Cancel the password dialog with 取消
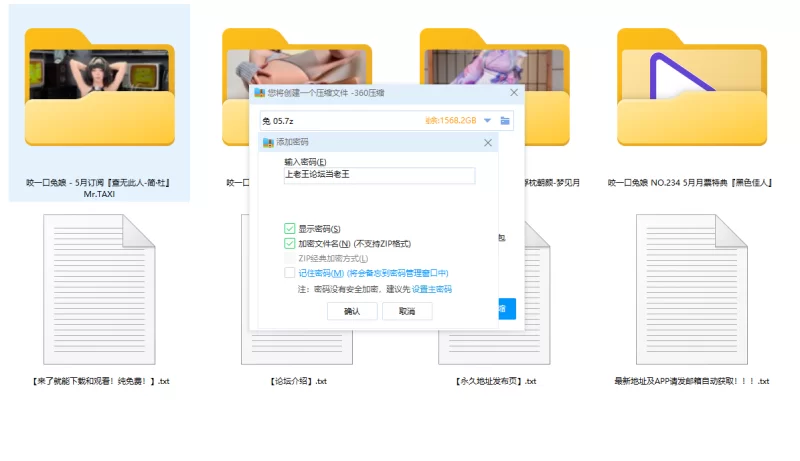The image size is (800, 461). click(x=407, y=311)
